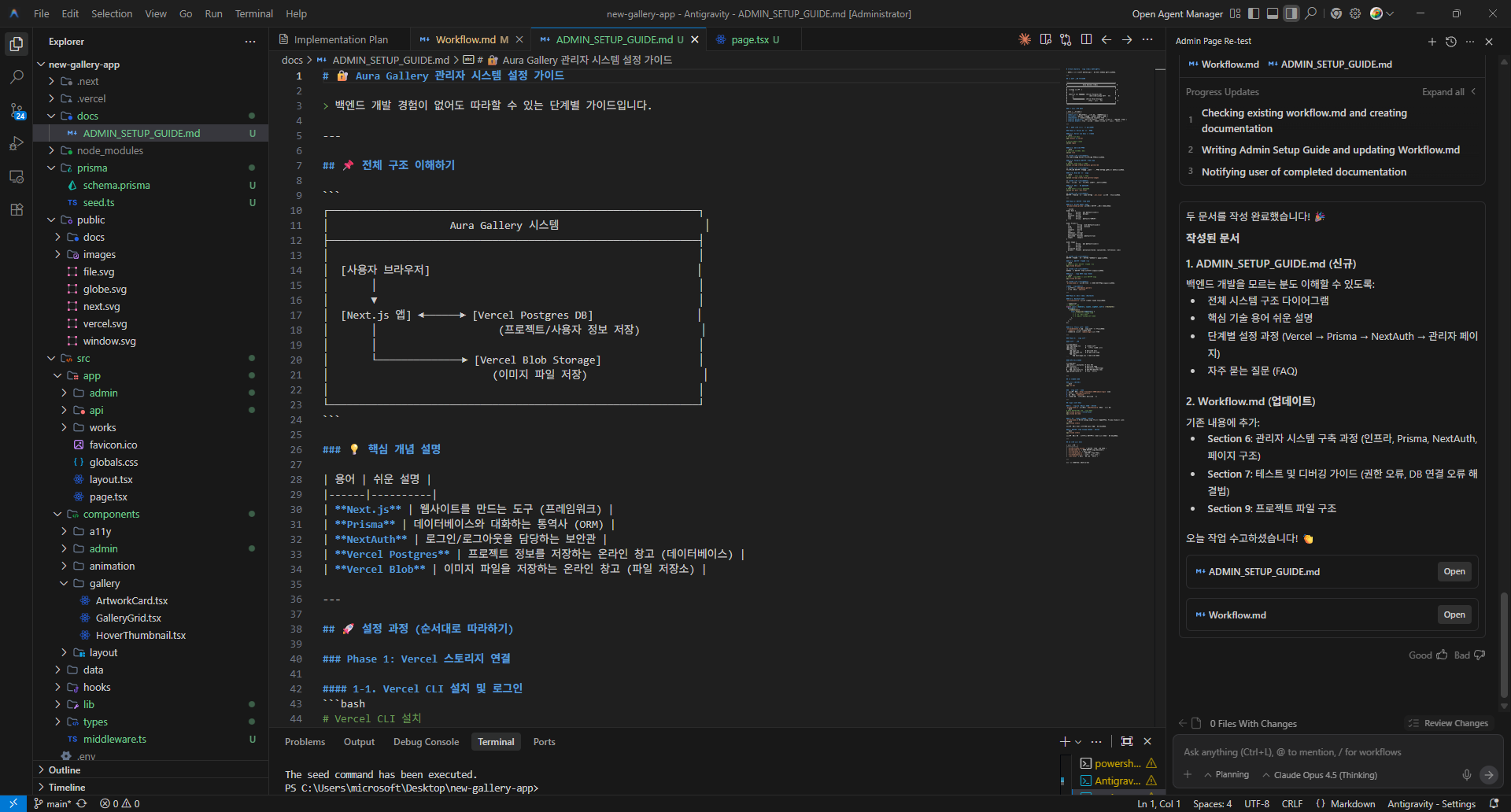Open Source Control view with 24 badge
The width and height of the screenshot is (1511, 812).
click(17, 111)
